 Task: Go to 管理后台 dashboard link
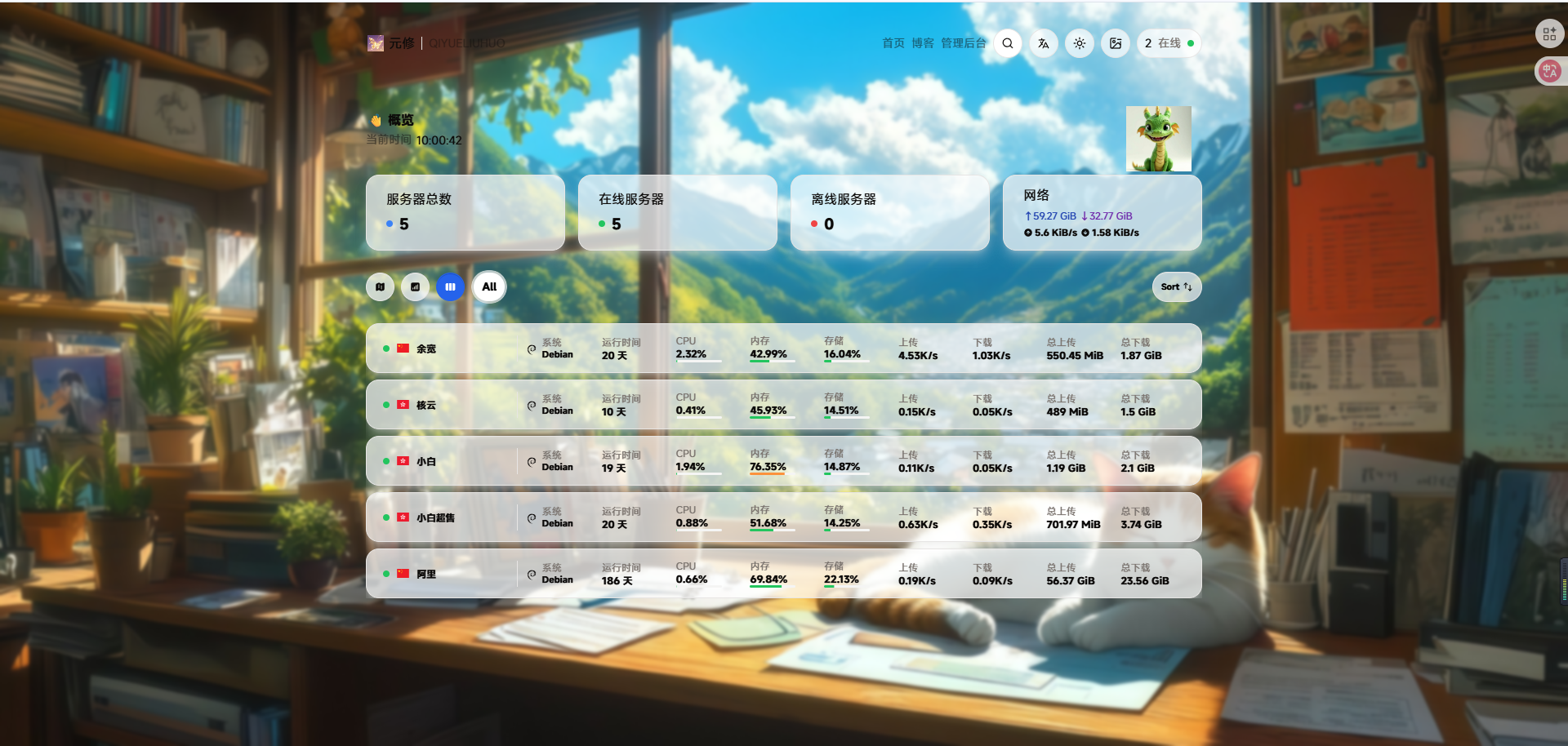963,43
